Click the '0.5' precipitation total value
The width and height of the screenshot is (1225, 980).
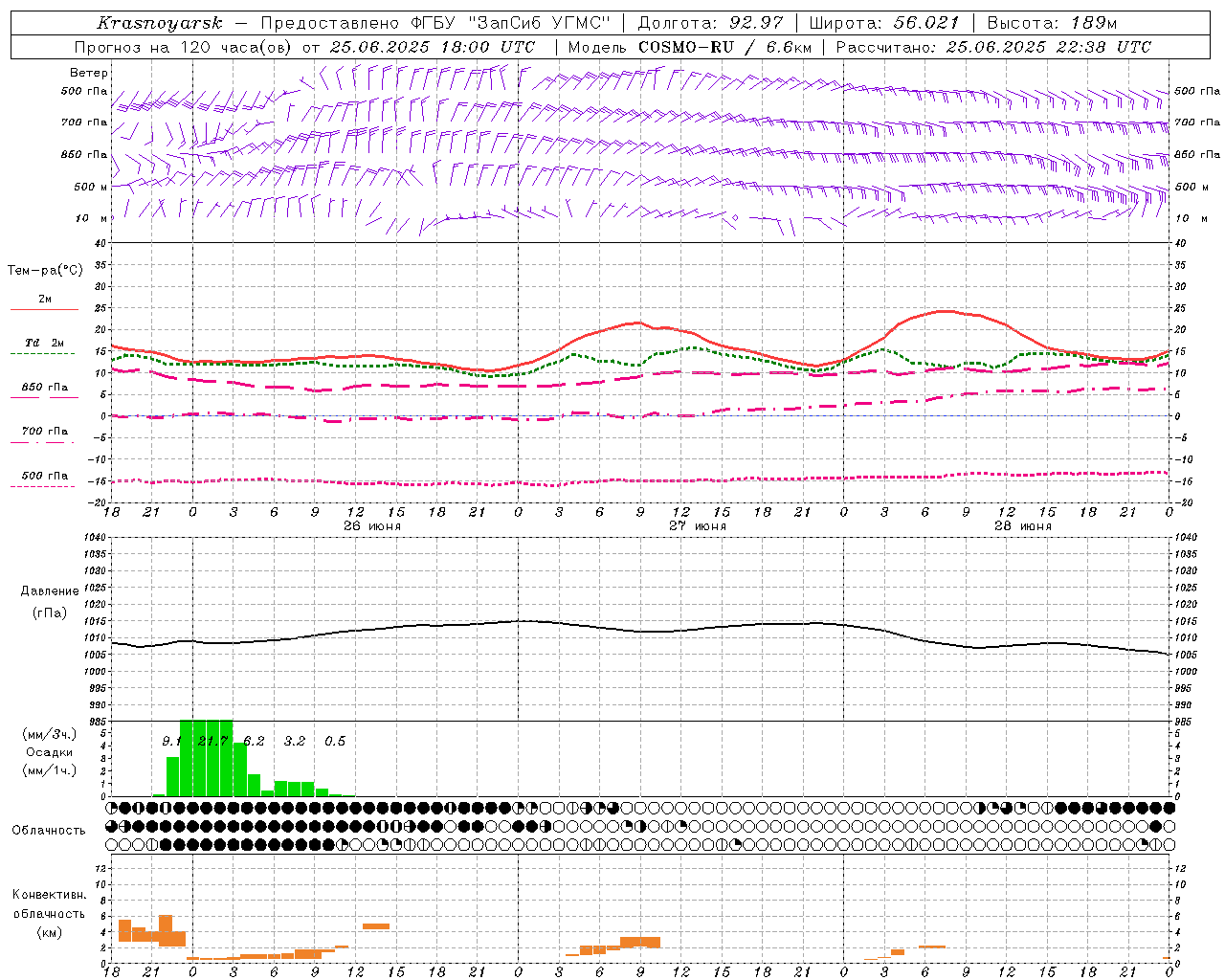335,741
